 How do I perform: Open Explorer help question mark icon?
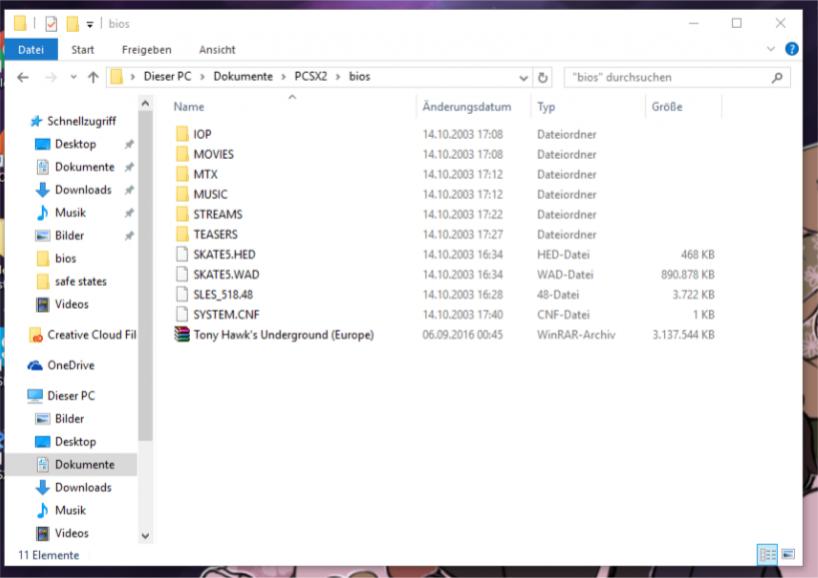coord(791,49)
